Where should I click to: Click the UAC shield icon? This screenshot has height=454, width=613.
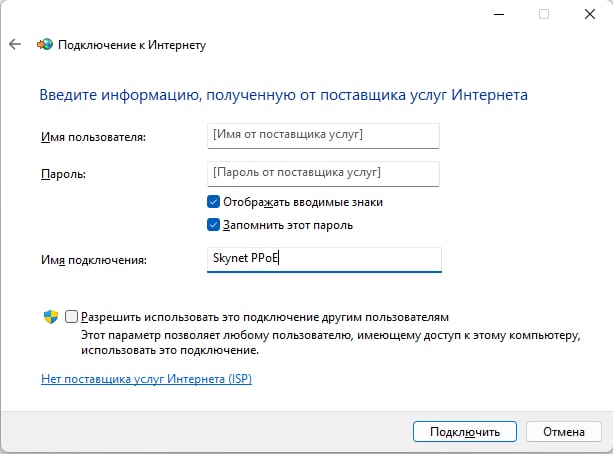coord(51,317)
